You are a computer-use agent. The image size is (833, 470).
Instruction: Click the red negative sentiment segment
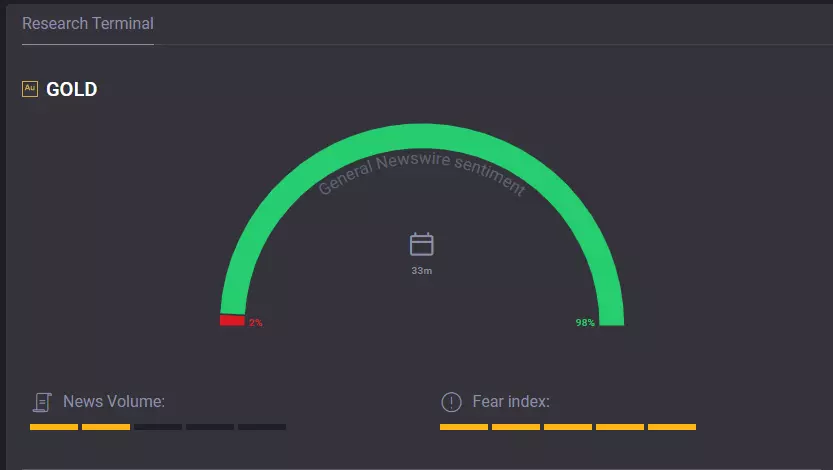[232, 320]
